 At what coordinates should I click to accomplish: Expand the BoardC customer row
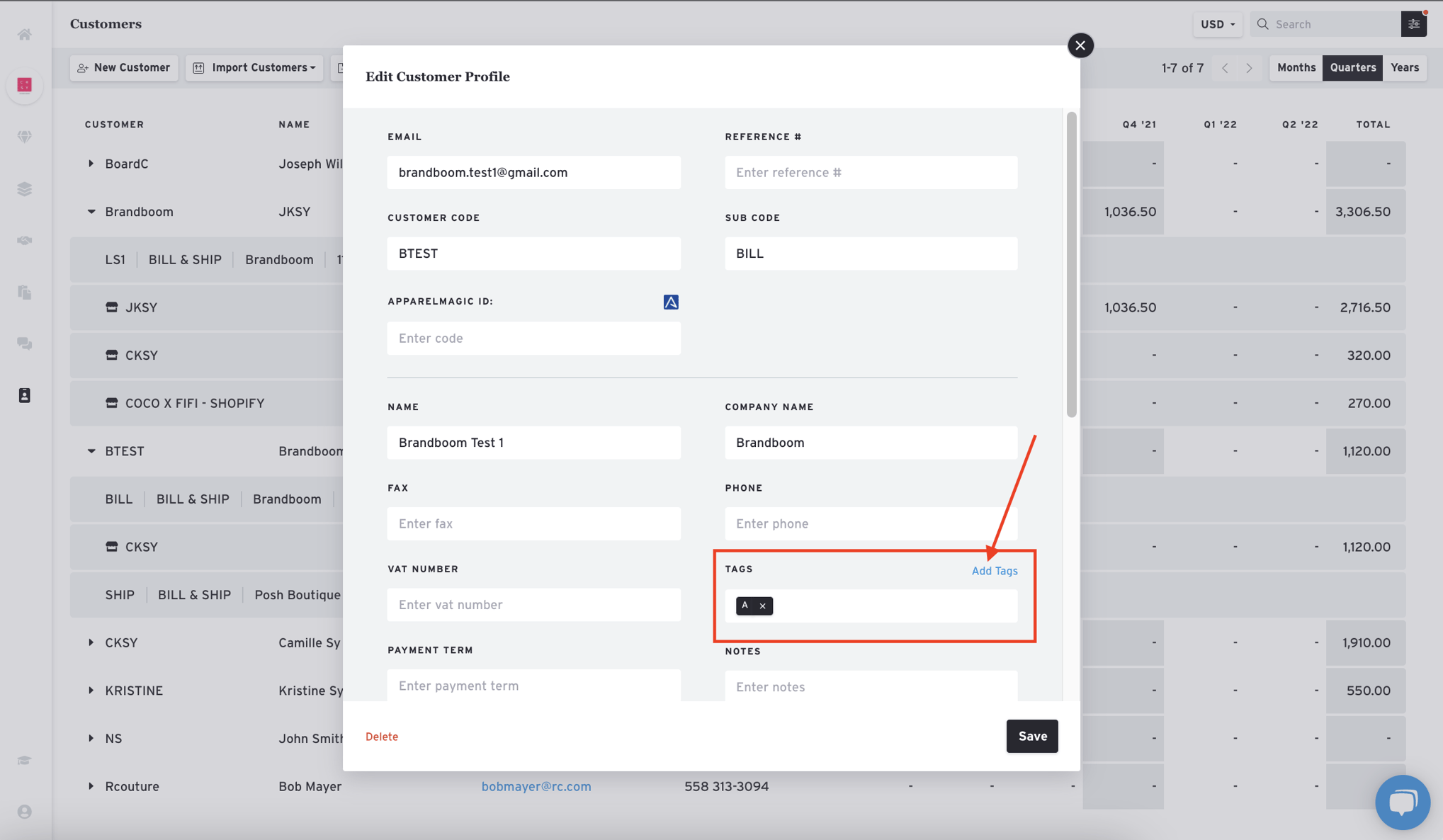pyautogui.click(x=91, y=164)
